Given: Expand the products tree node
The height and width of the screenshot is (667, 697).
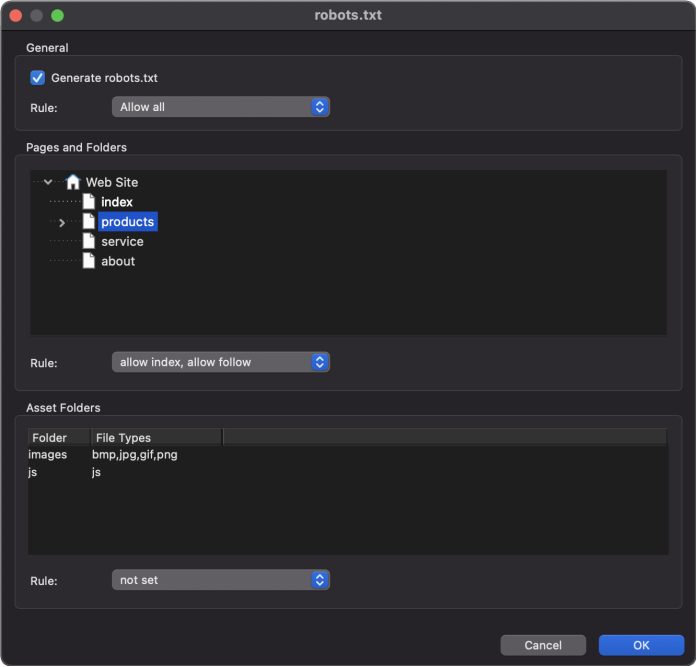Looking at the screenshot, I should pos(62,223).
